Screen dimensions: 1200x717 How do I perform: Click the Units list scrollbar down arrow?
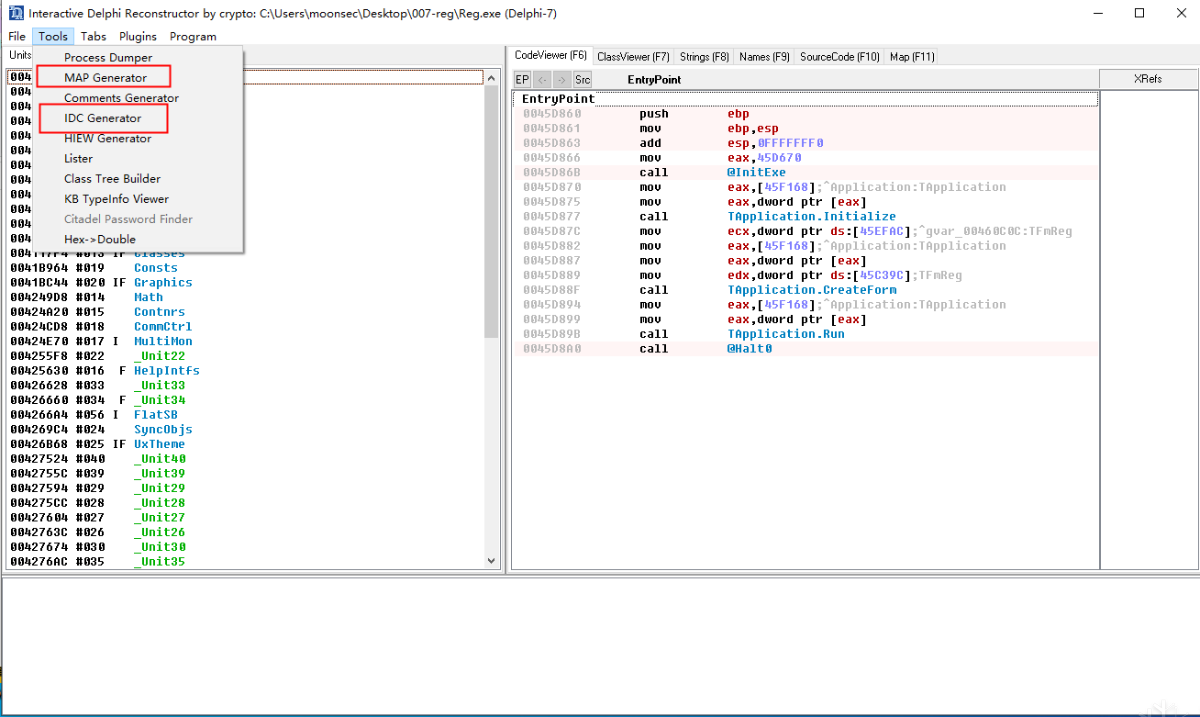(x=492, y=561)
